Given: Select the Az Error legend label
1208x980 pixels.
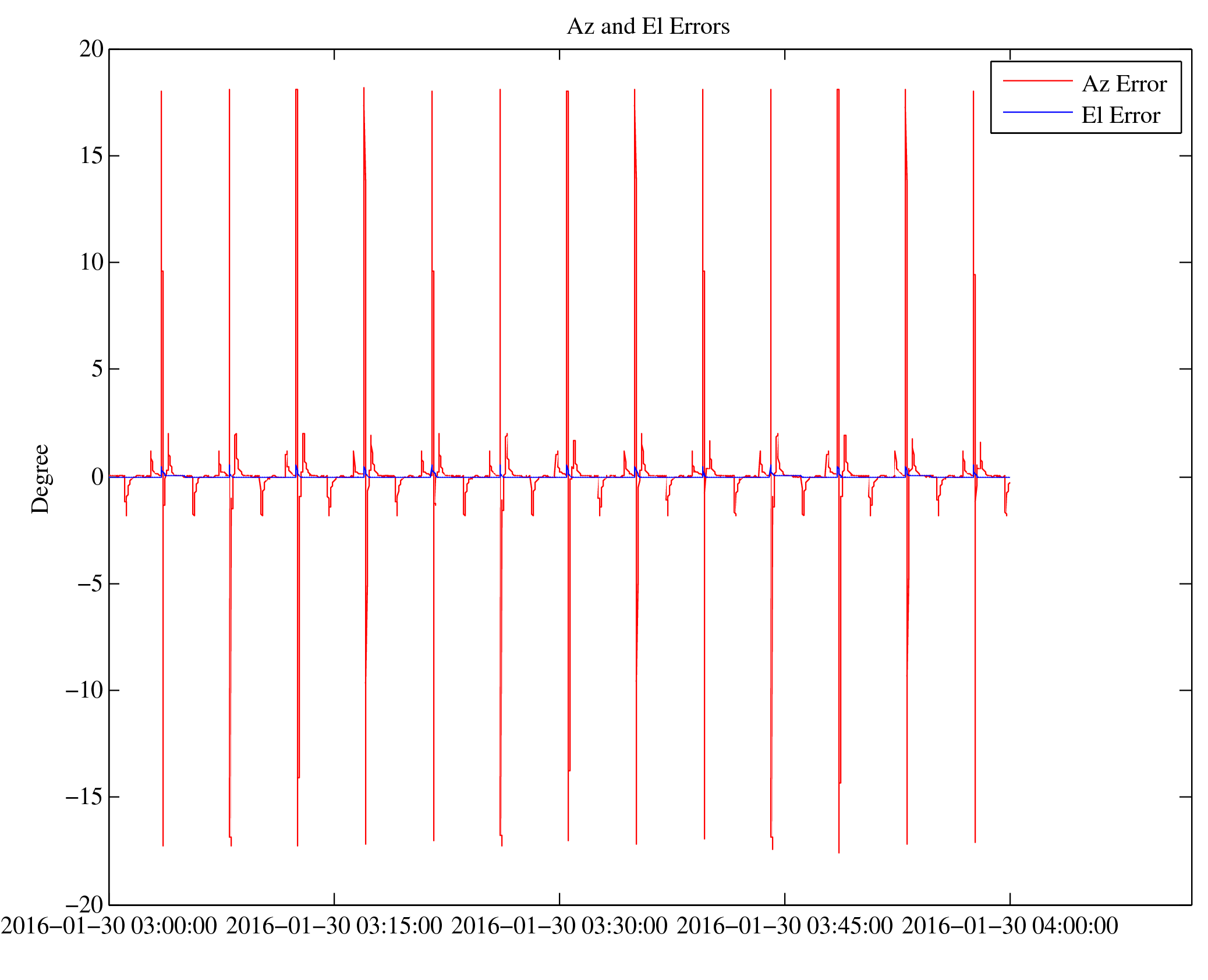Looking at the screenshot, I should (x=1124, y=84).
